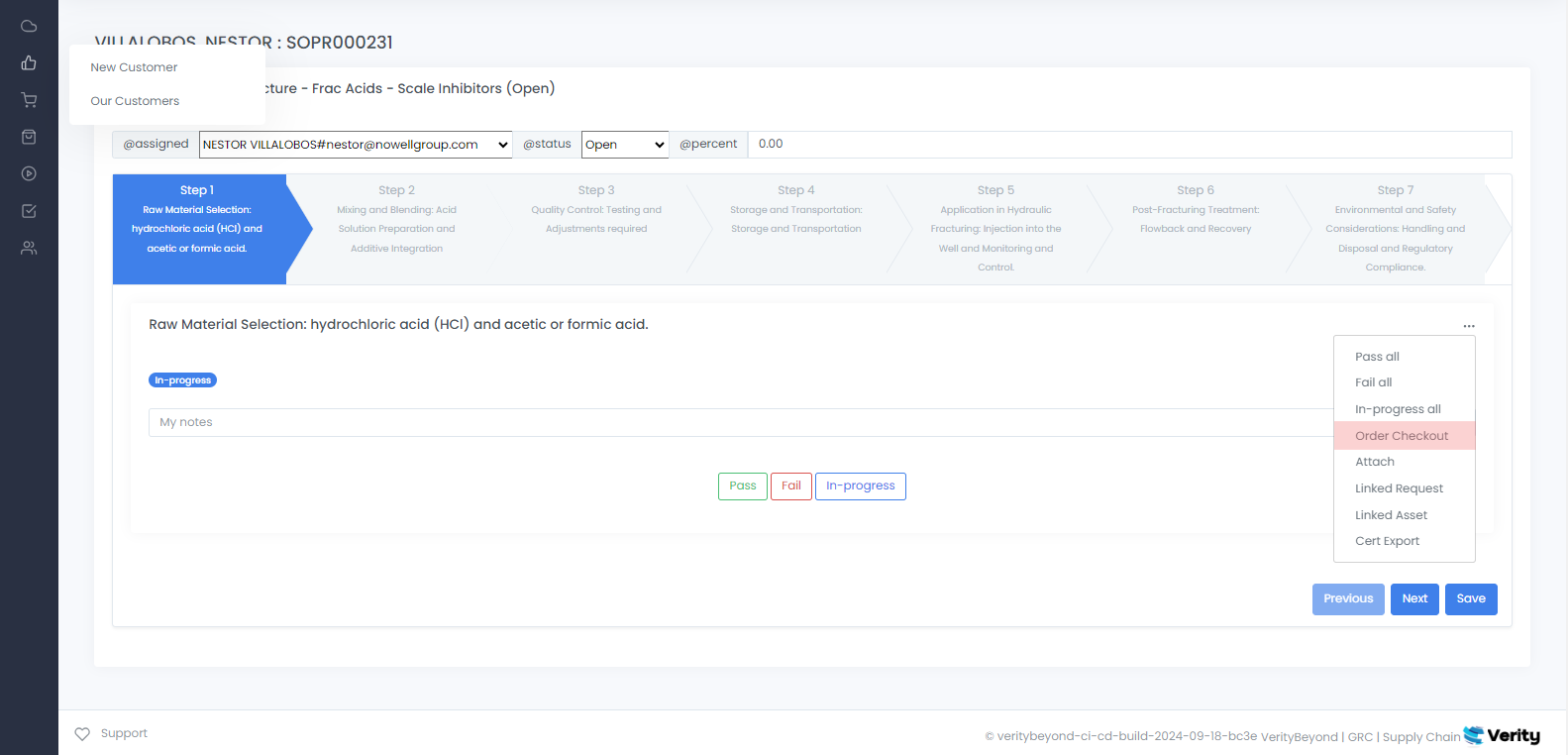This screenshot has width=1568, height=755.
Task: Click the Verity logo in the footer
Action: point(1502,735)
